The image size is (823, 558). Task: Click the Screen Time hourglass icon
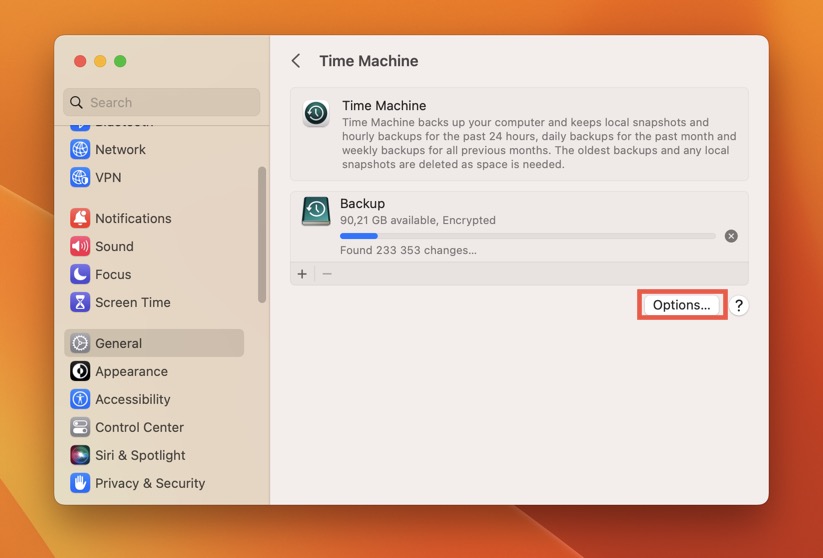tap(80, 302)
